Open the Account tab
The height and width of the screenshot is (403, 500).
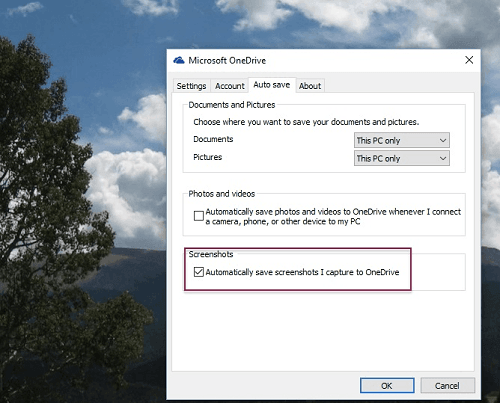pyautogui.click(x=230, y=86)
